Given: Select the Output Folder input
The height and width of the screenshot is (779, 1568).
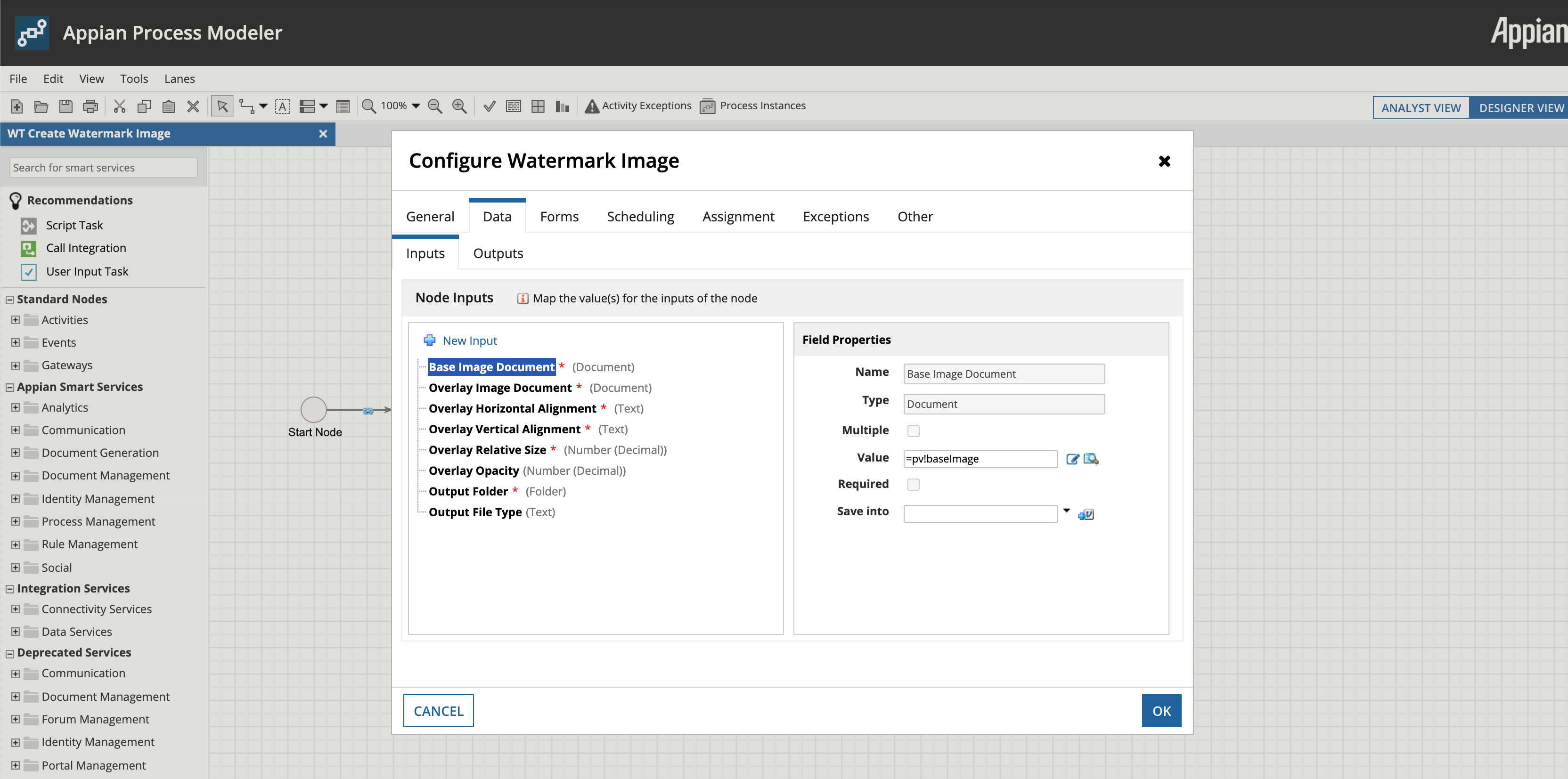Looking at the screenshot, I should coord(468,491).
